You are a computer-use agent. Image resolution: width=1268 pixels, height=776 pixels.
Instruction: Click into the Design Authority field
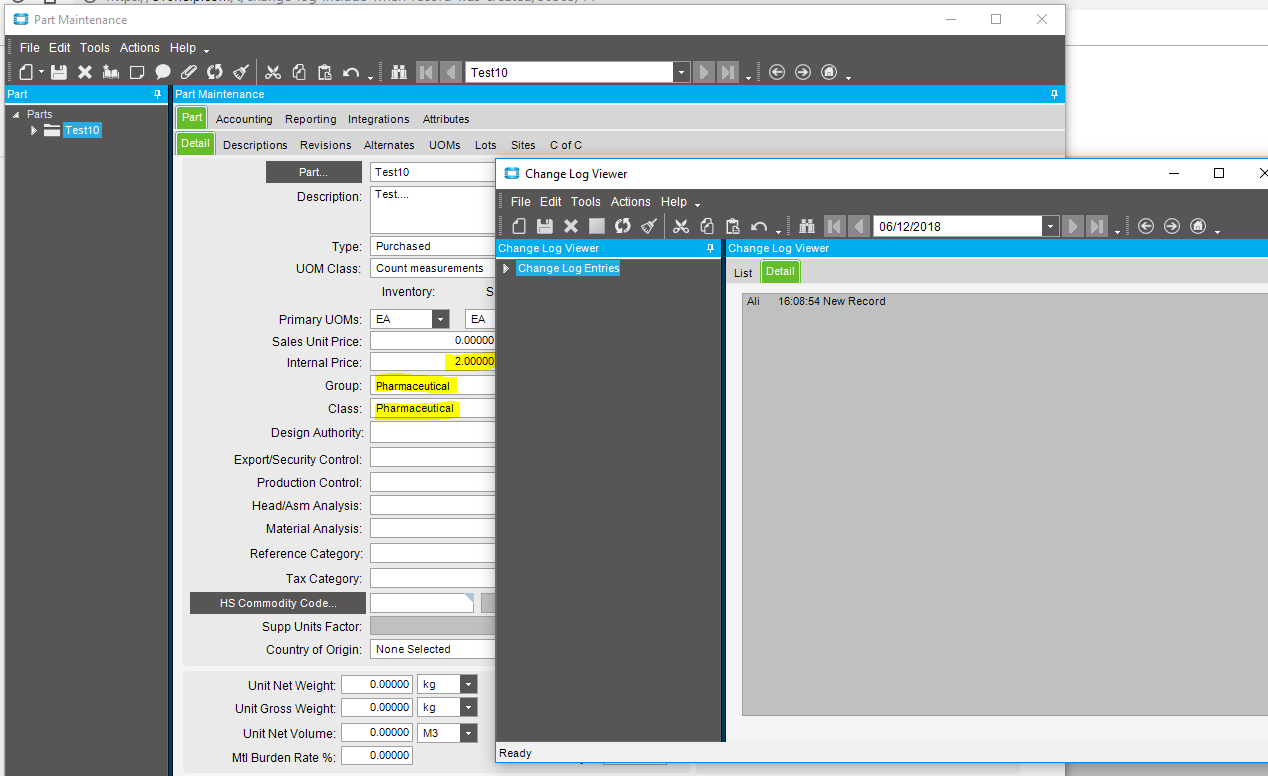coord(432,433)
